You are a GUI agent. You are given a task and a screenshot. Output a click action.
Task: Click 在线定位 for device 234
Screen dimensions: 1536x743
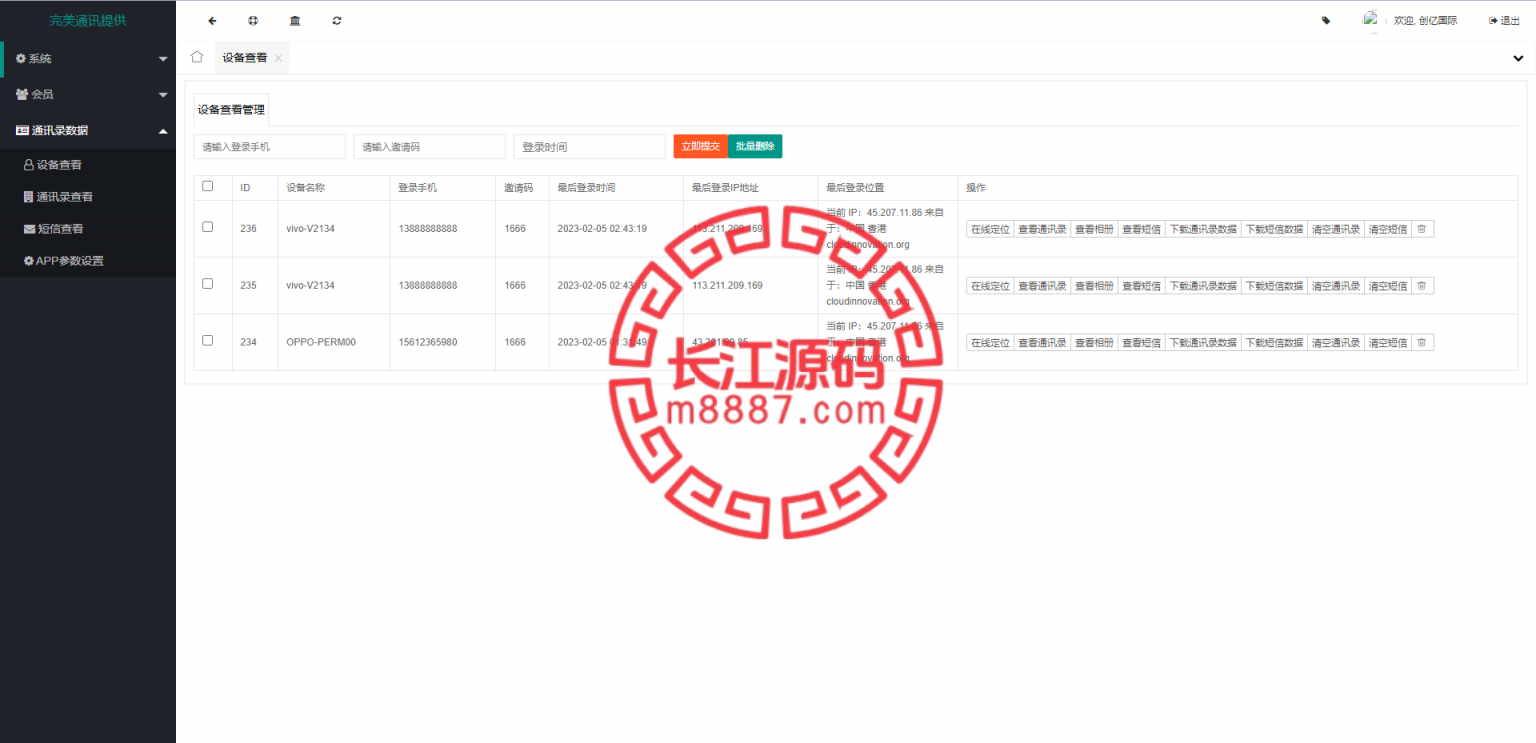[x=990, y=343]
